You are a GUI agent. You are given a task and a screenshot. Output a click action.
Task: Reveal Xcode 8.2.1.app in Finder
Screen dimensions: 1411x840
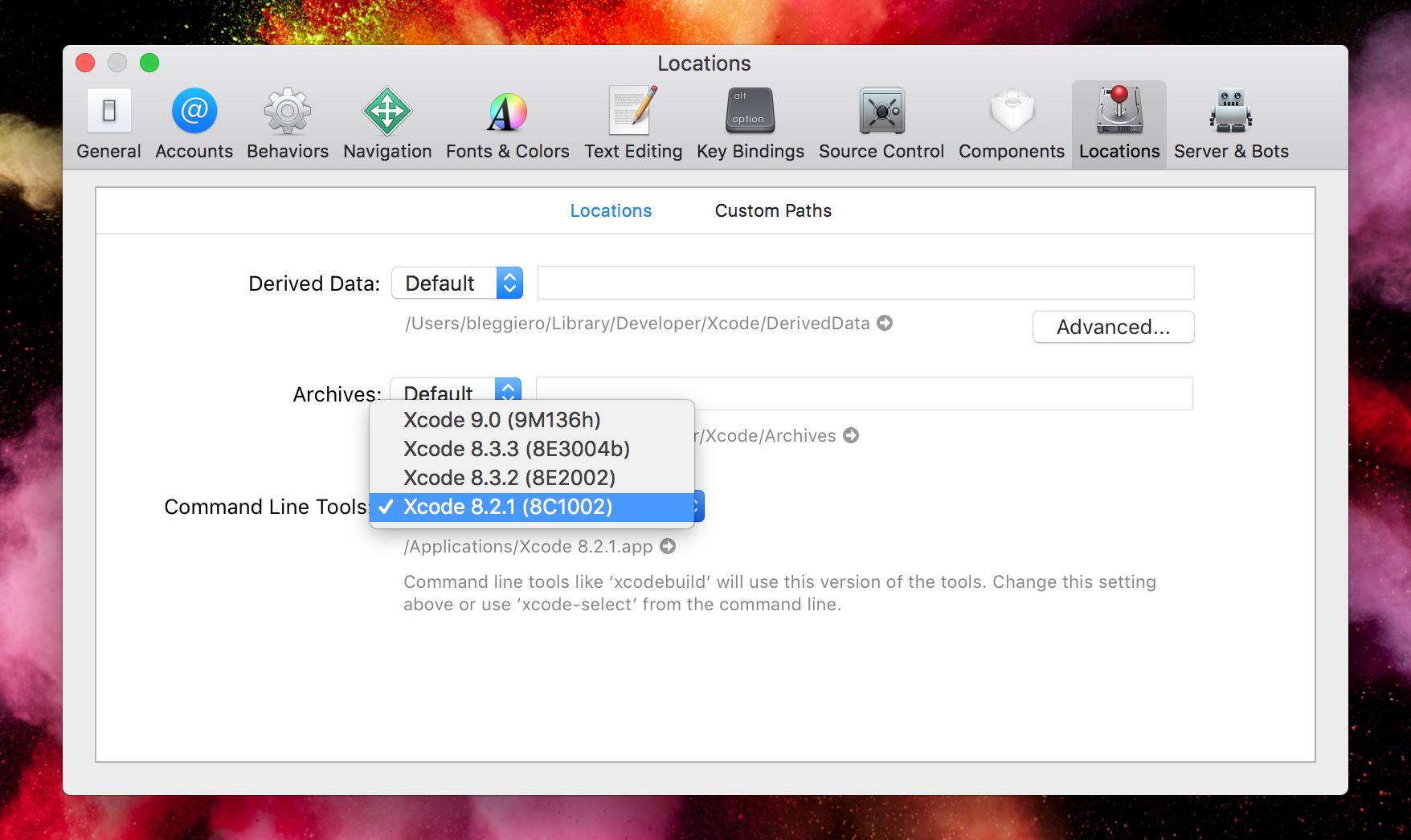click(666, 546)
